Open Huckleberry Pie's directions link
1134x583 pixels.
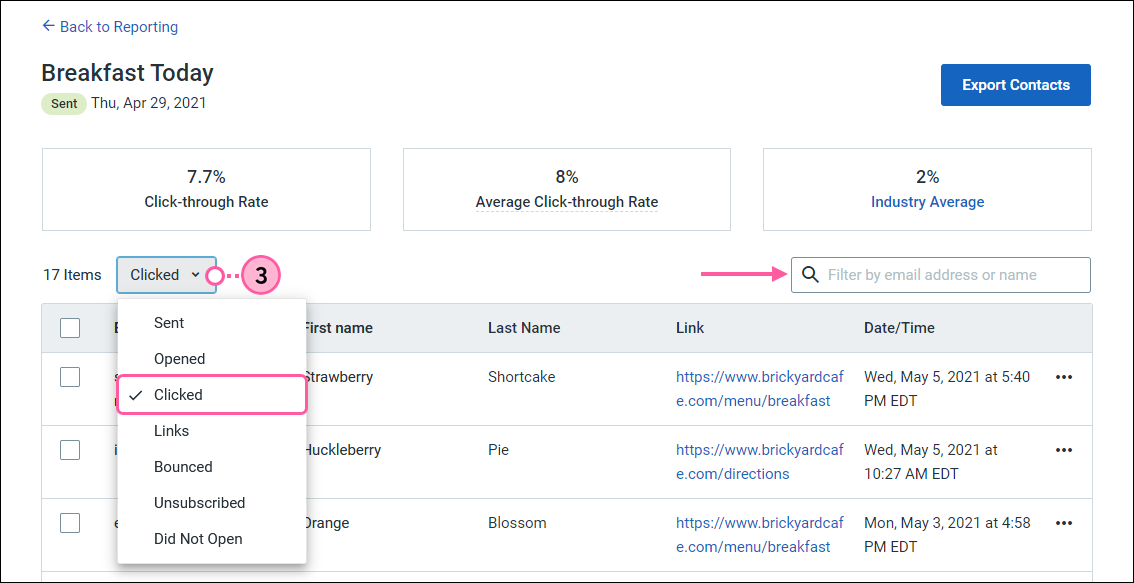(x=759, y=461)
